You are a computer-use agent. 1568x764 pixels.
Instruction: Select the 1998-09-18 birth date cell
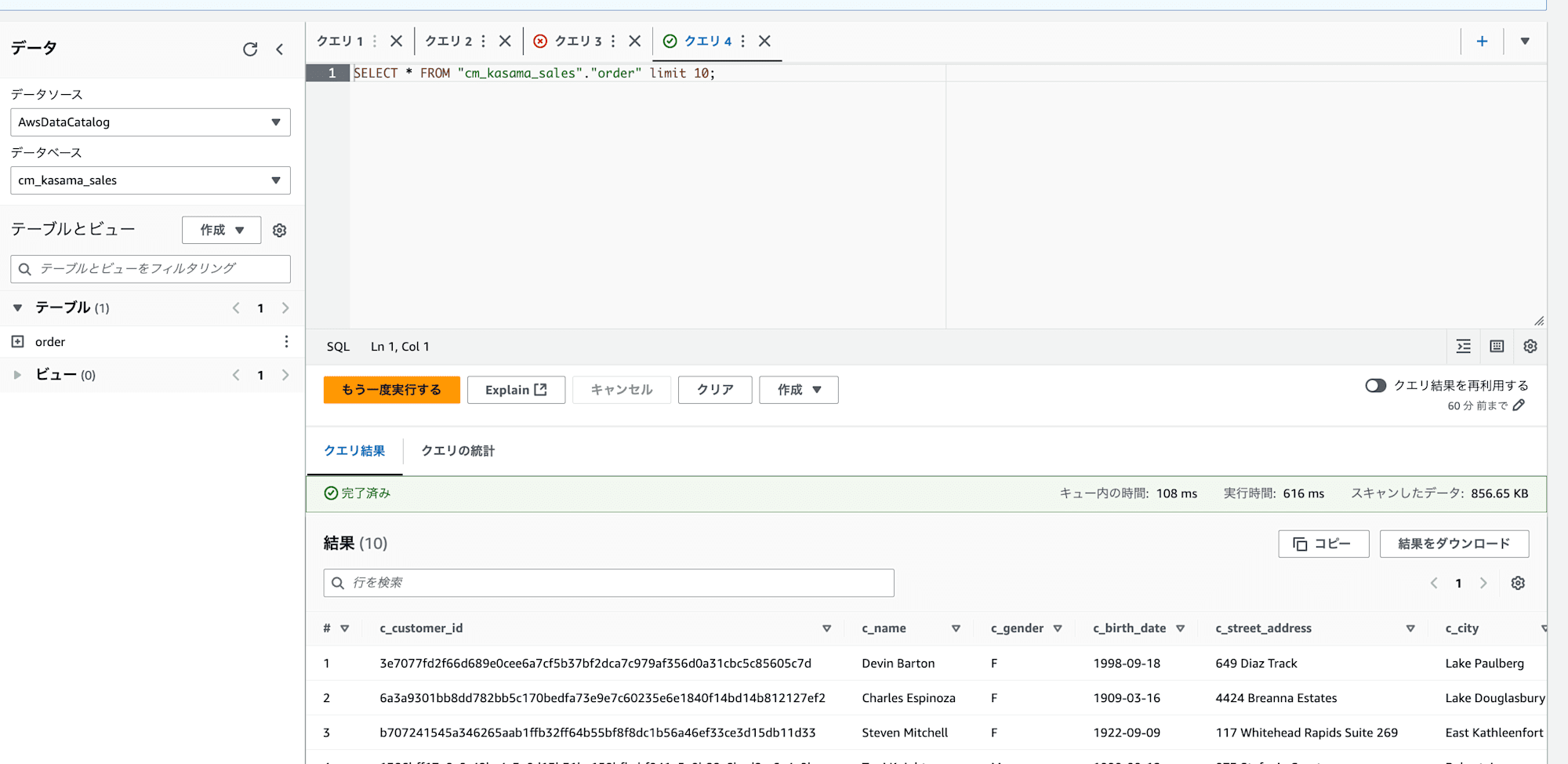(x=1127, y=664)
